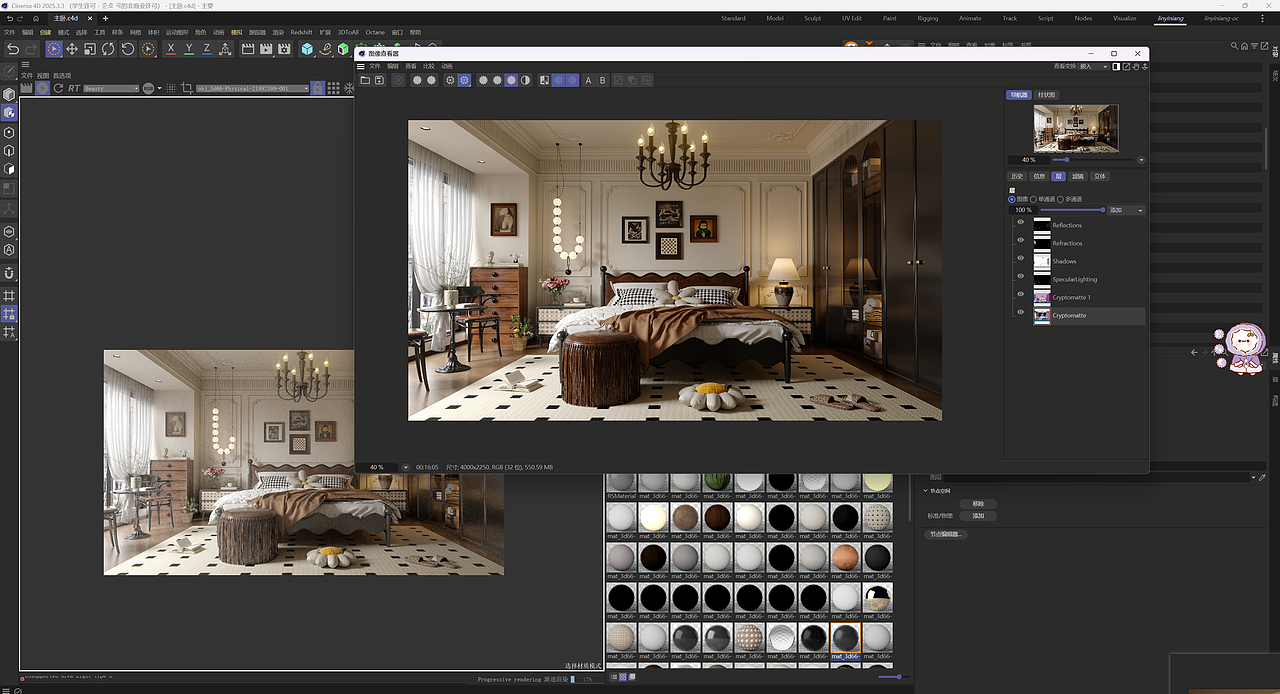
Task: Click the save image icon in Picture Viewer
Action: point(379,80)
